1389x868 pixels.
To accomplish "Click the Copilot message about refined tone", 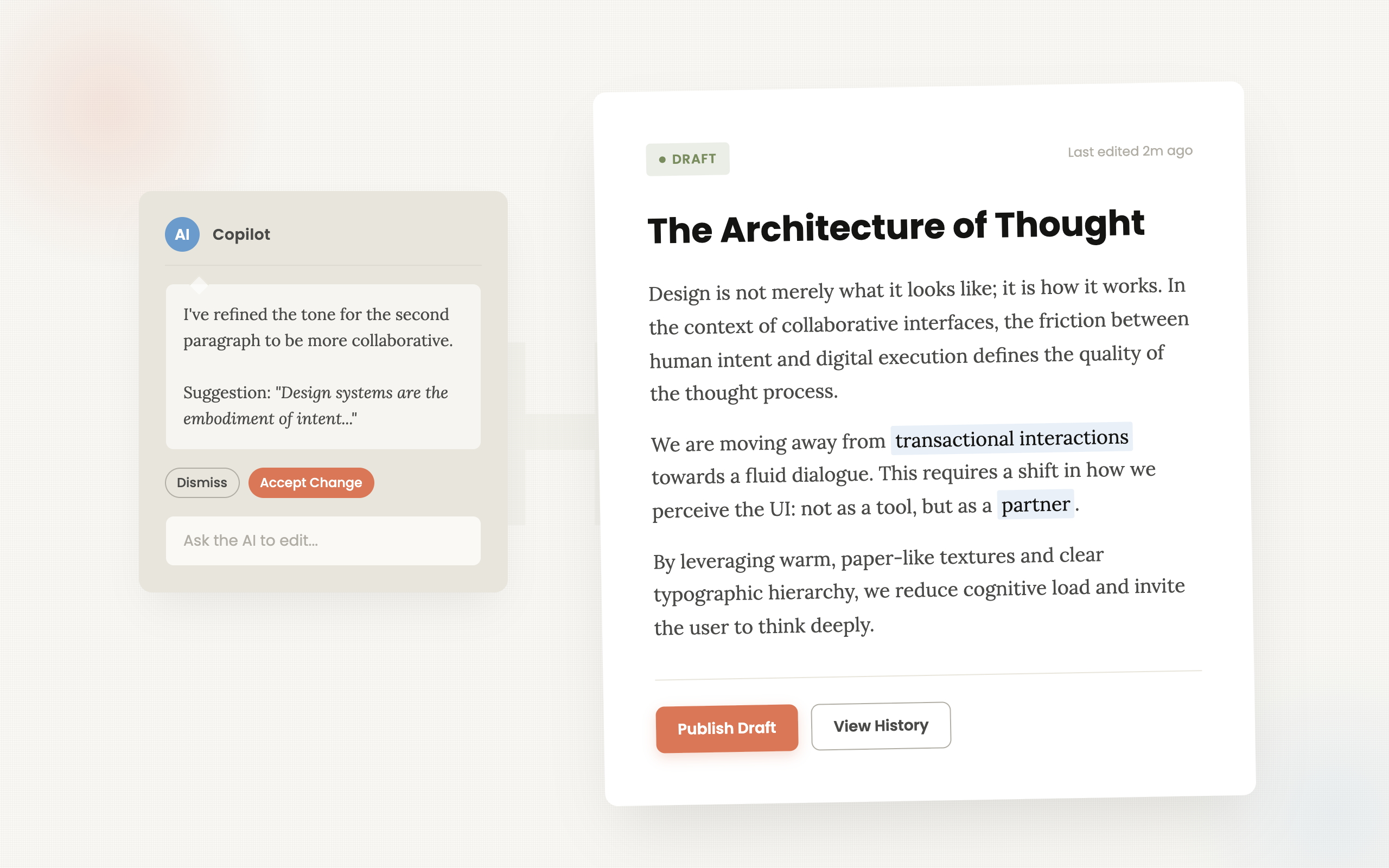I will pos(317,327).
